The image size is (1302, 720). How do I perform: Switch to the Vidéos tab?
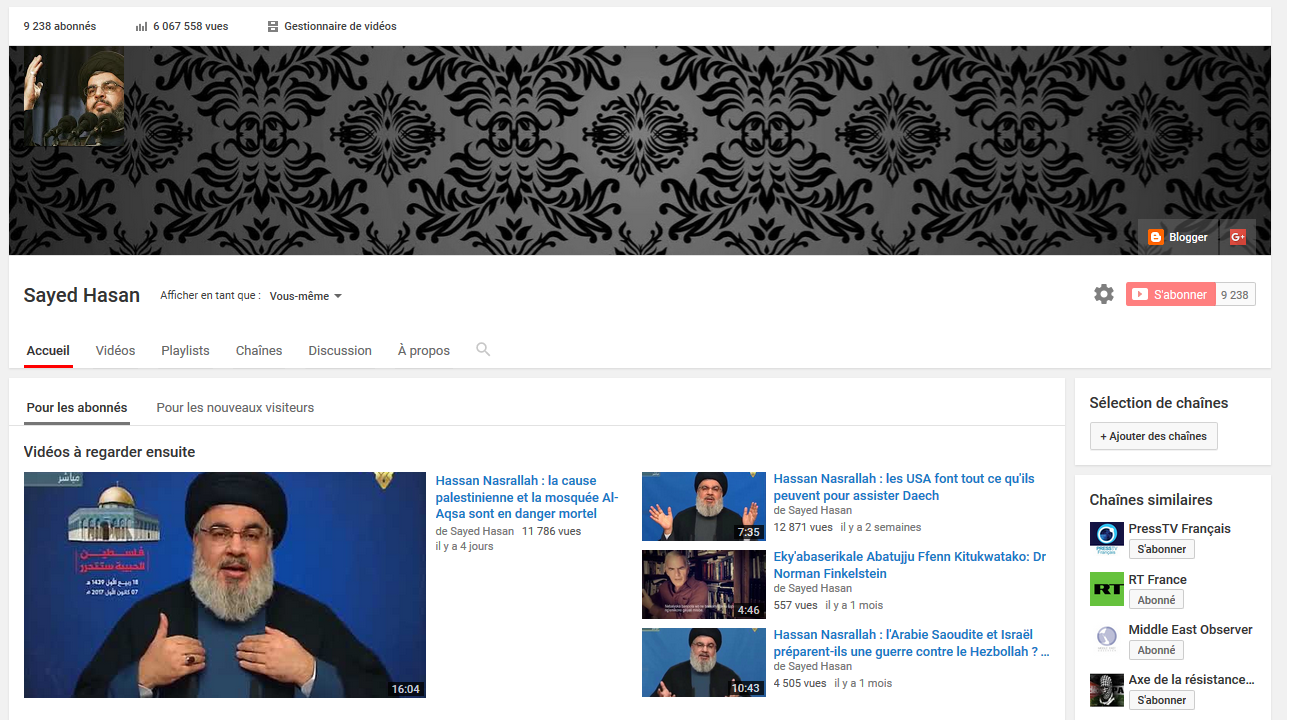pyautogui.click(x=115, y=350)
